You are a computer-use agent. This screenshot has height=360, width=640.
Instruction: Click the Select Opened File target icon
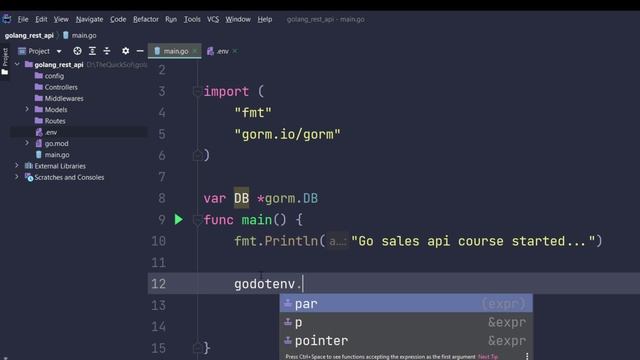click(x=77, y=51)
